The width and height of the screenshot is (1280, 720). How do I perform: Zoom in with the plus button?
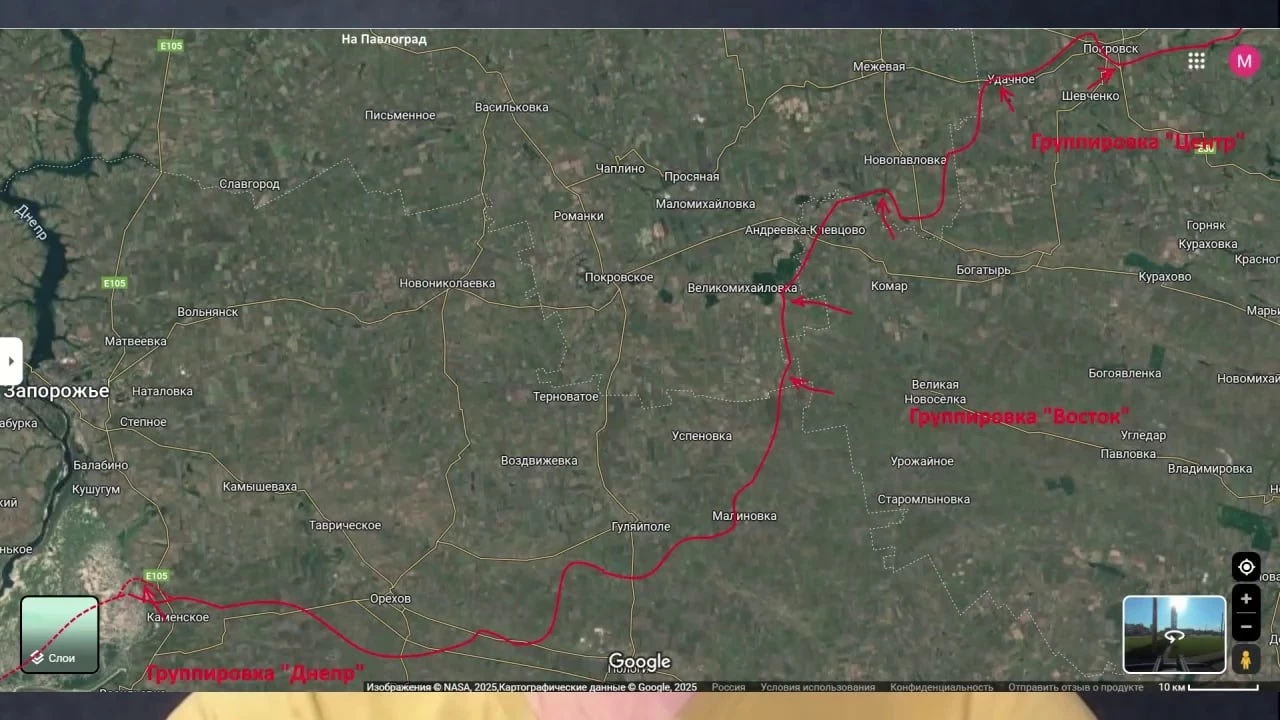1246,599
